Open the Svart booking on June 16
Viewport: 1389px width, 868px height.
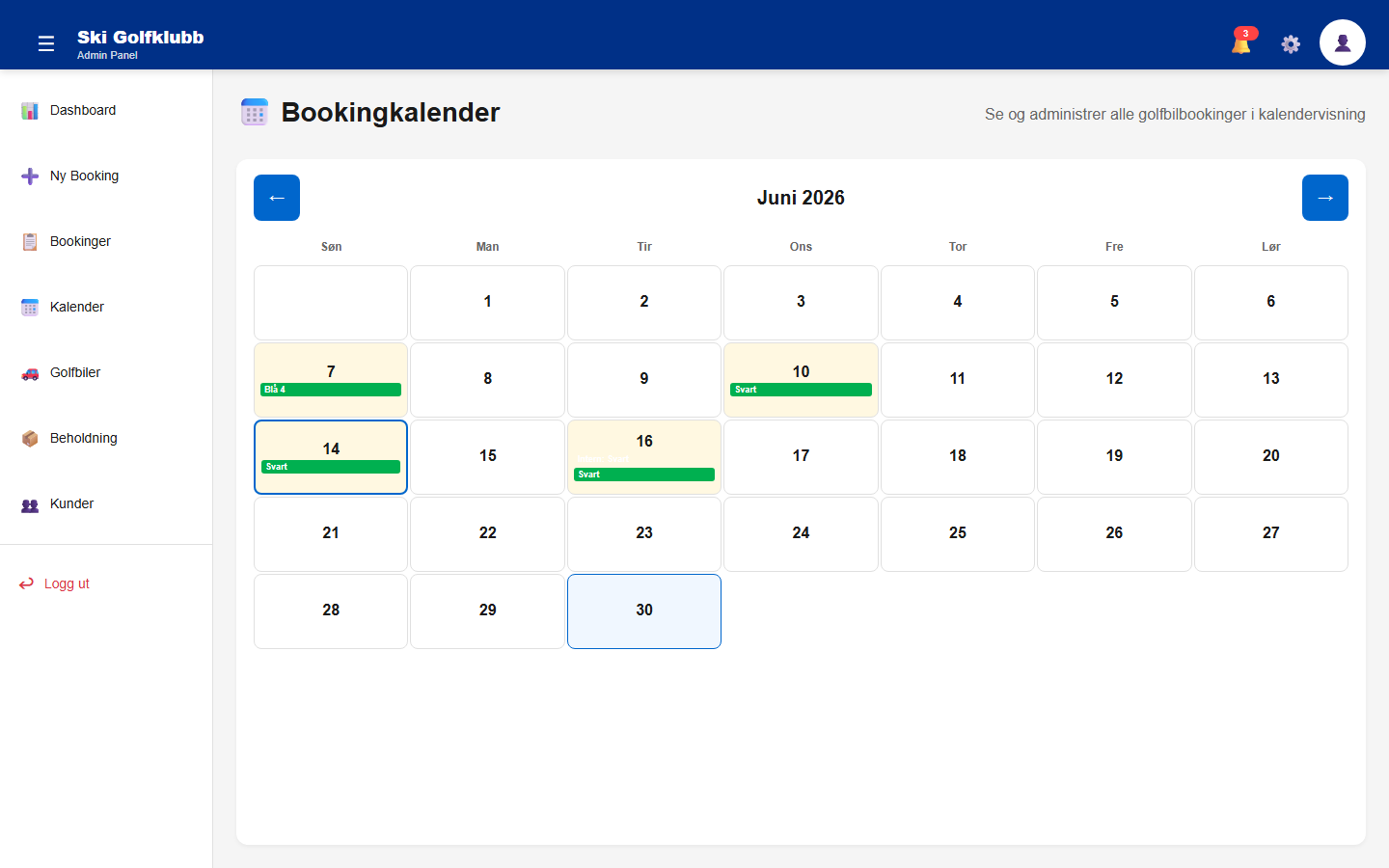coord(644,475)
